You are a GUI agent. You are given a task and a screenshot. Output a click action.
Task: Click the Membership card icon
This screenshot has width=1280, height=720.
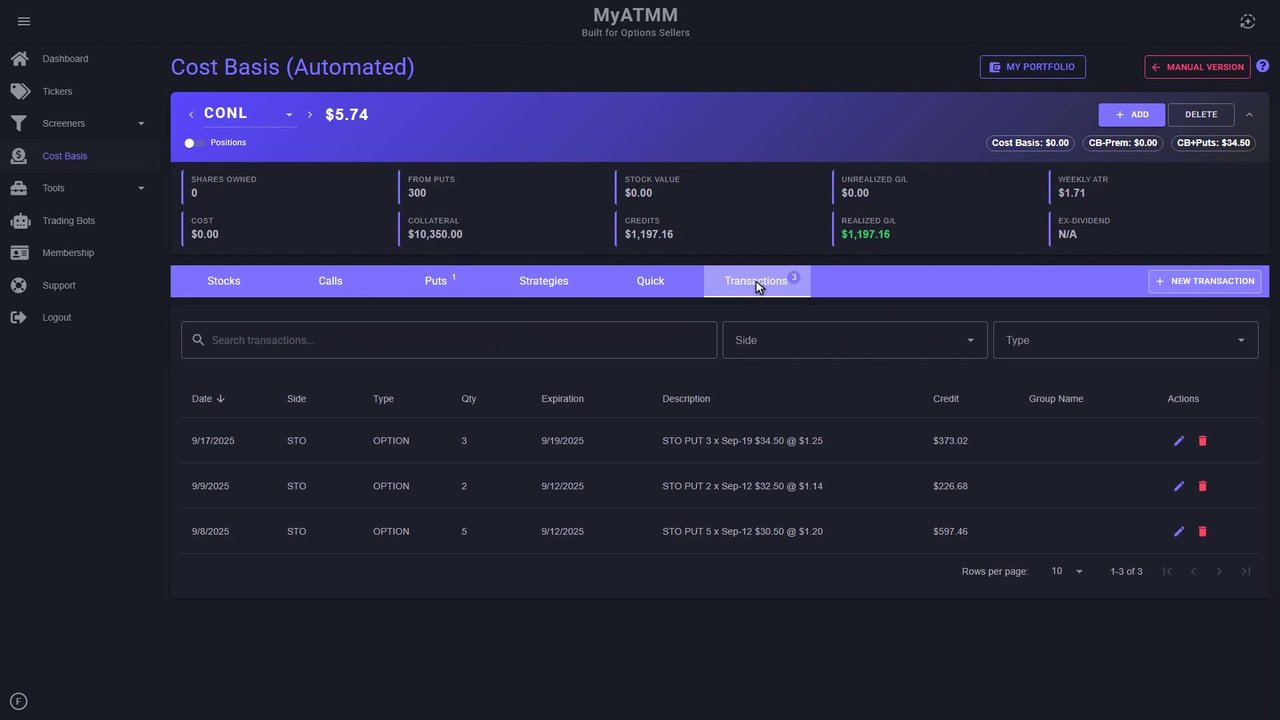coord(19,253)
